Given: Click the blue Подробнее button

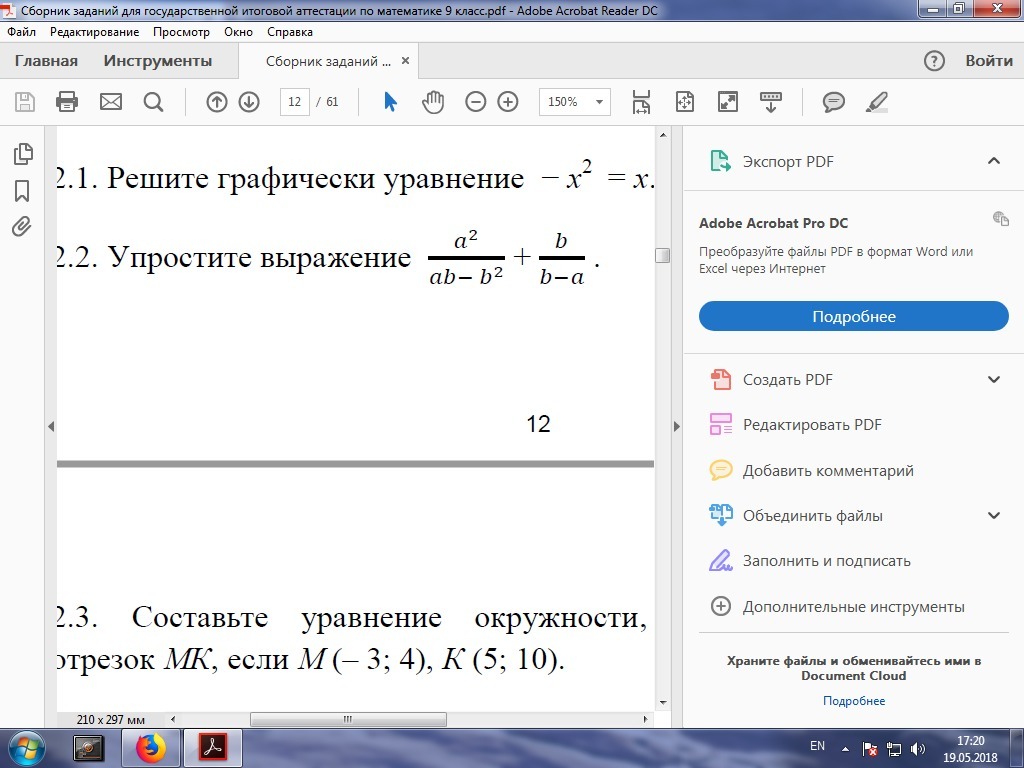Looking at the screenshot, I should point(853,316).
